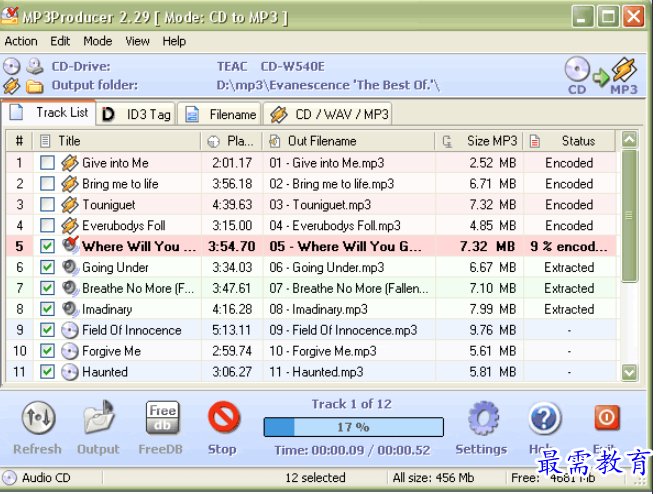Open the Output folder icon button
The height and width of the screenshot is (494, 659).
(98, 418)
